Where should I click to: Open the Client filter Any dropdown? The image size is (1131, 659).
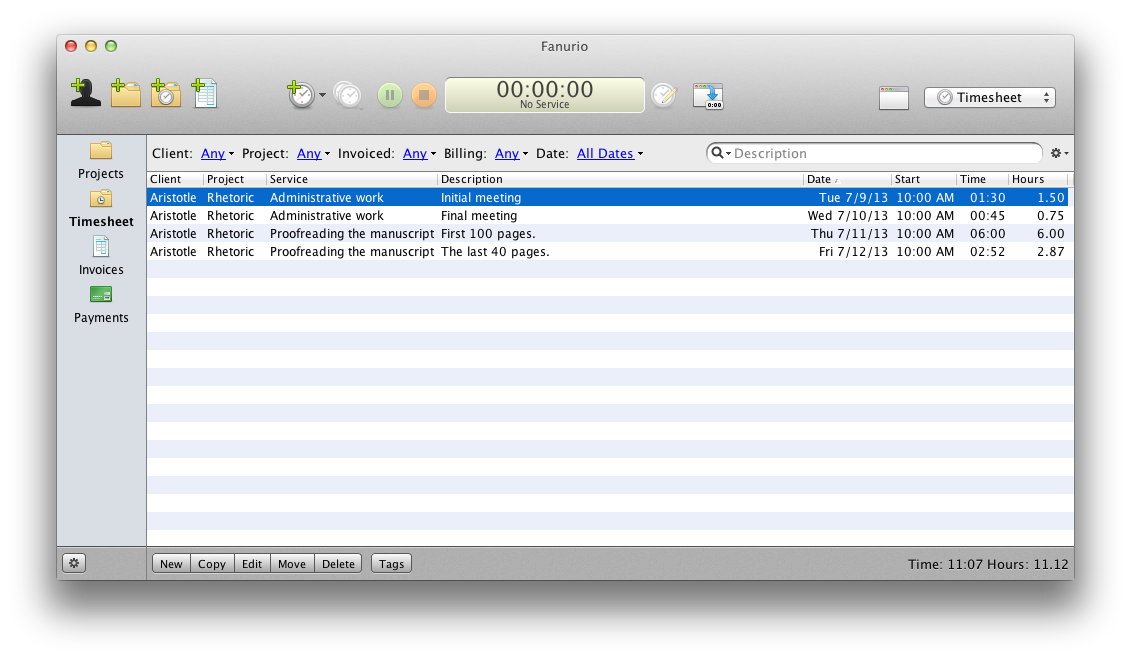217,154
